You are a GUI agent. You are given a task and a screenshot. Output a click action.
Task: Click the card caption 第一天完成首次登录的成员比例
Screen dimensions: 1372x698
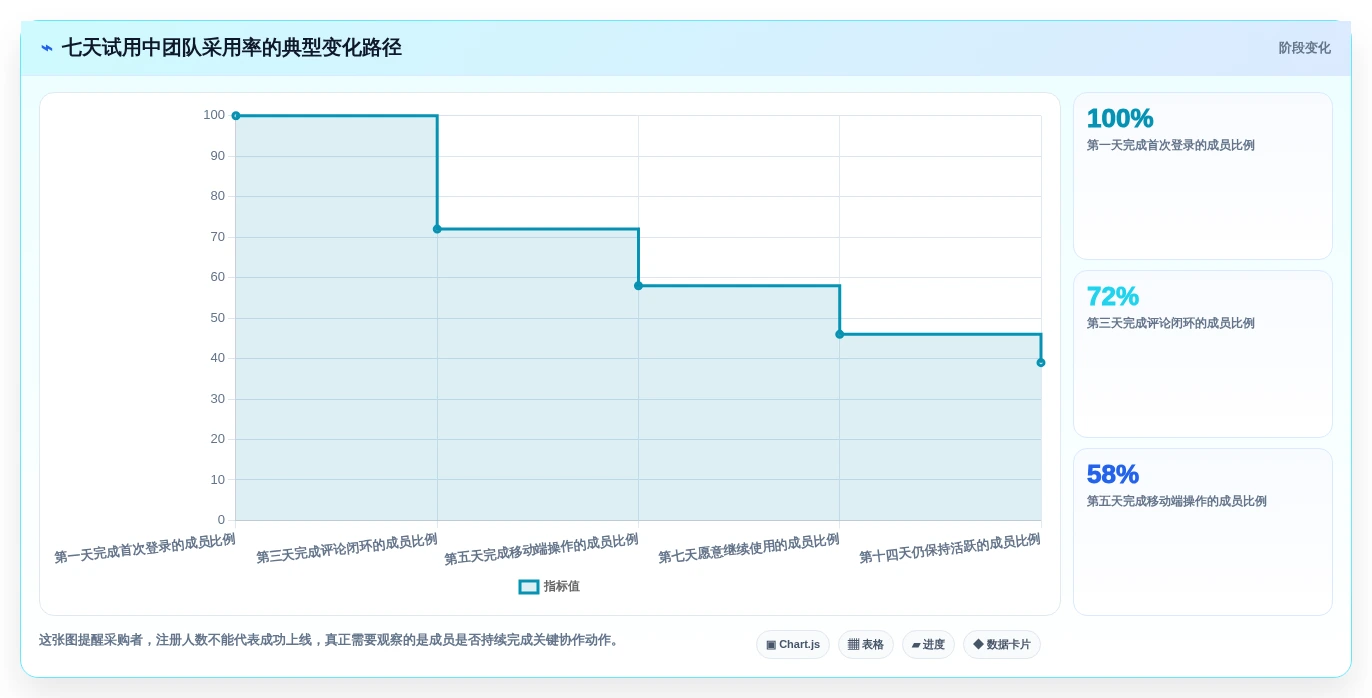click(1171, 145)
